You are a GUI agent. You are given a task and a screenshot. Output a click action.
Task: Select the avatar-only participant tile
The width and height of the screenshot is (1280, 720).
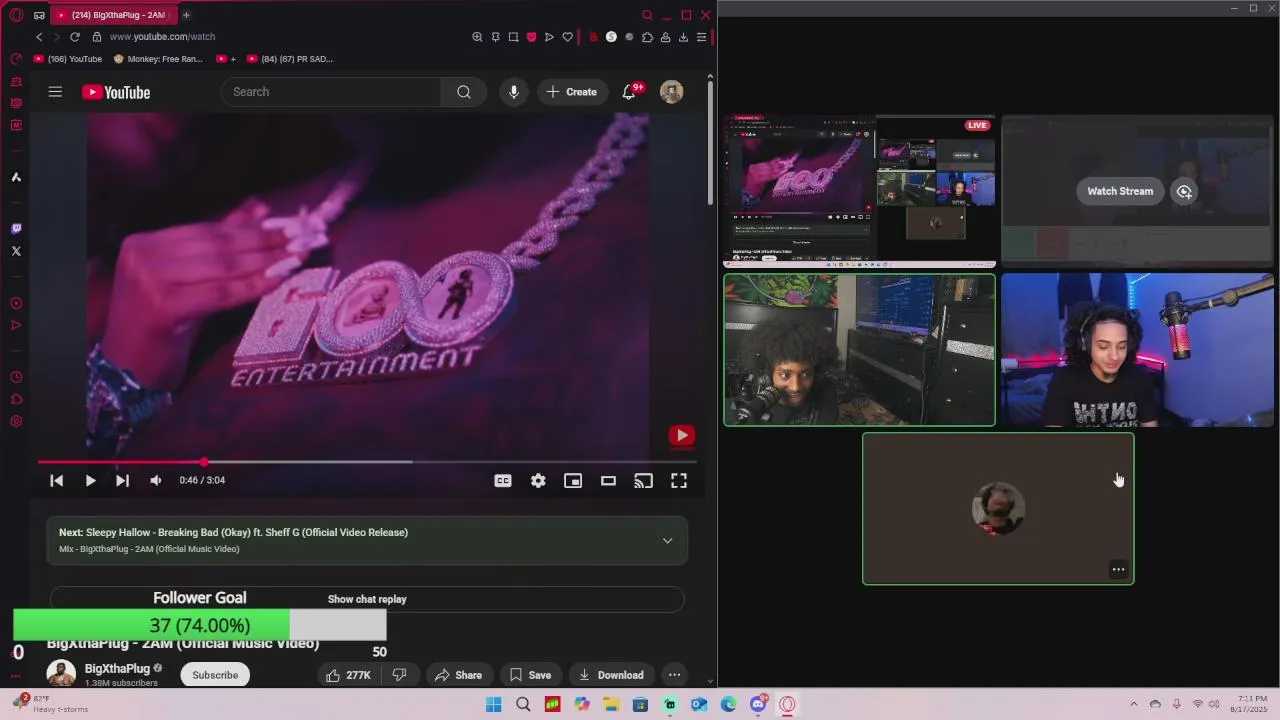pyautogui.click(x=998, y=508)
